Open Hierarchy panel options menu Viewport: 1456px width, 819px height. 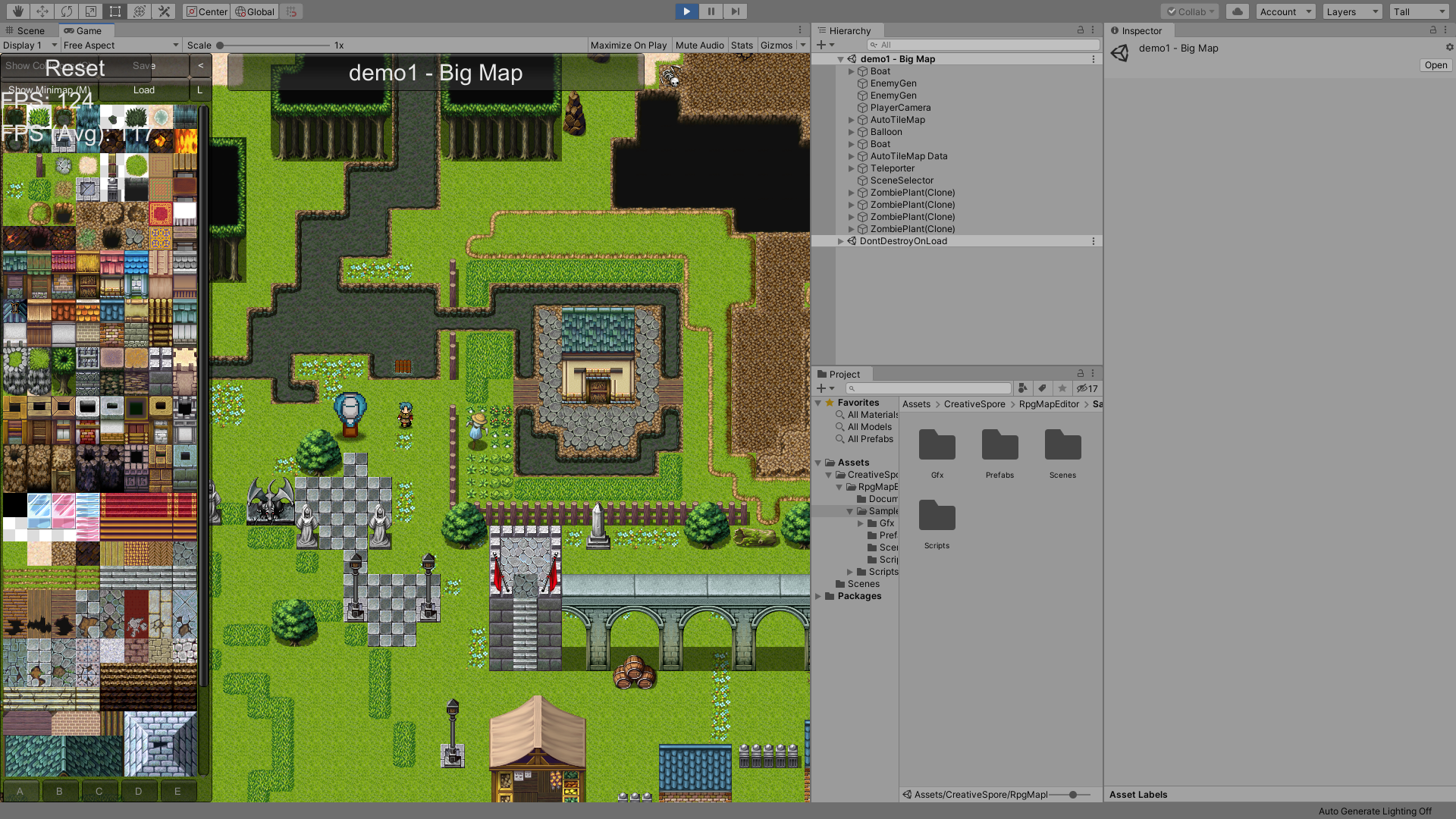pos(1093,30)
